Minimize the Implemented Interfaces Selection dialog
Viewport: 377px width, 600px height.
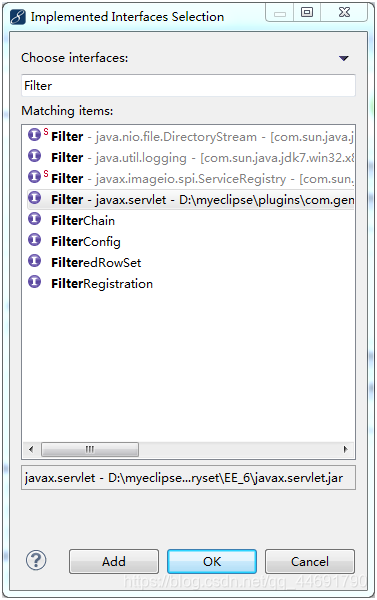click(280, 13)
